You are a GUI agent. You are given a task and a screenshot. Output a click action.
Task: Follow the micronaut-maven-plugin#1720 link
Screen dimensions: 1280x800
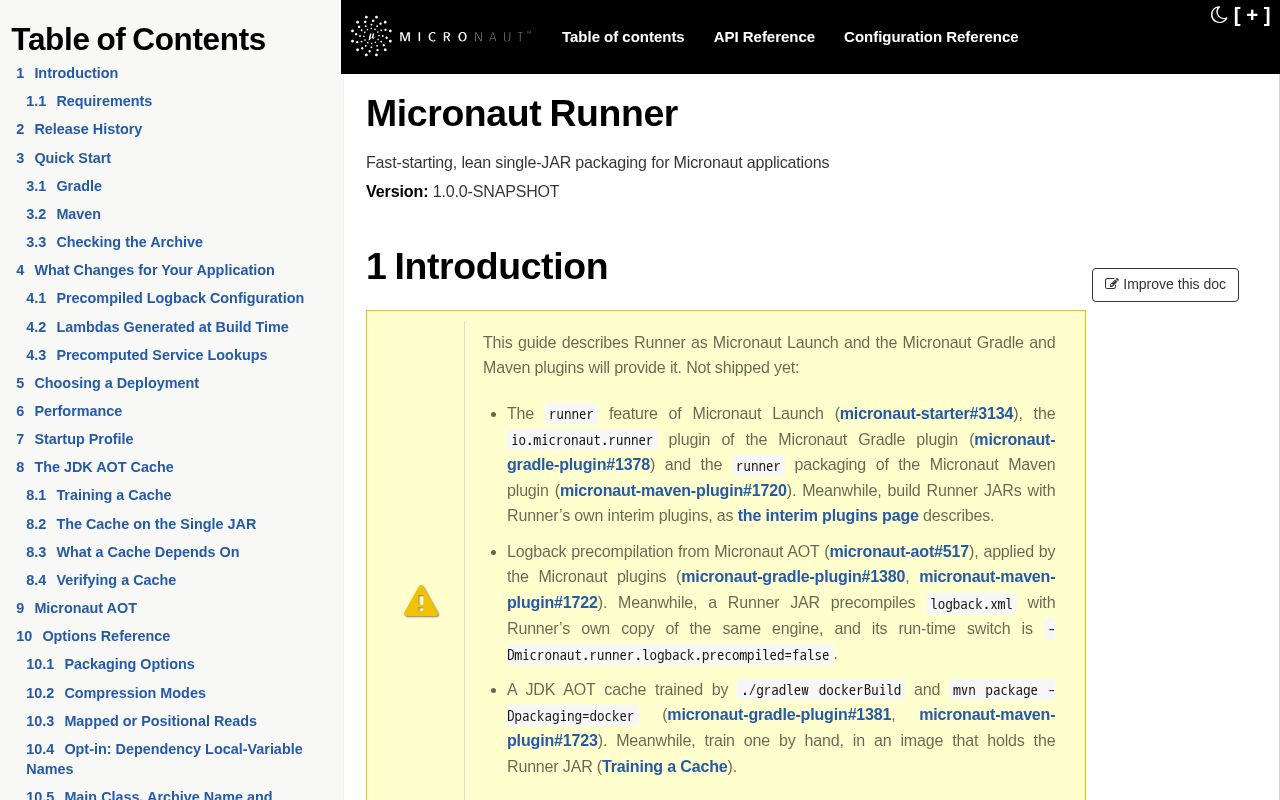coord(673,490)
